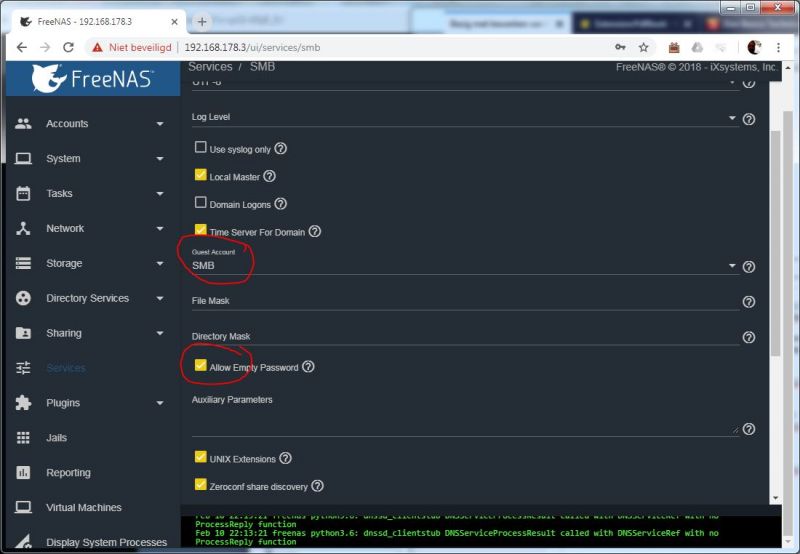Show help for Auxiliary Parameters
Screen dimensions: 800x554
click(748, 429)
